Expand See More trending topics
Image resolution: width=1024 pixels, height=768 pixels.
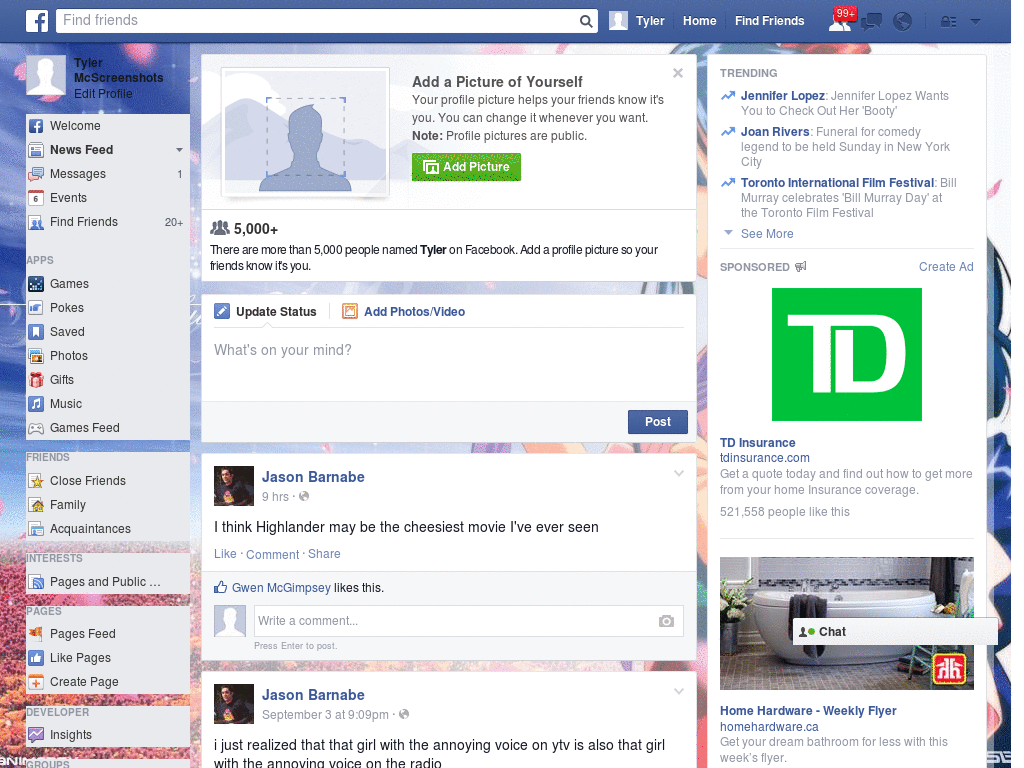pyautogui.click(x=767, y=234)
